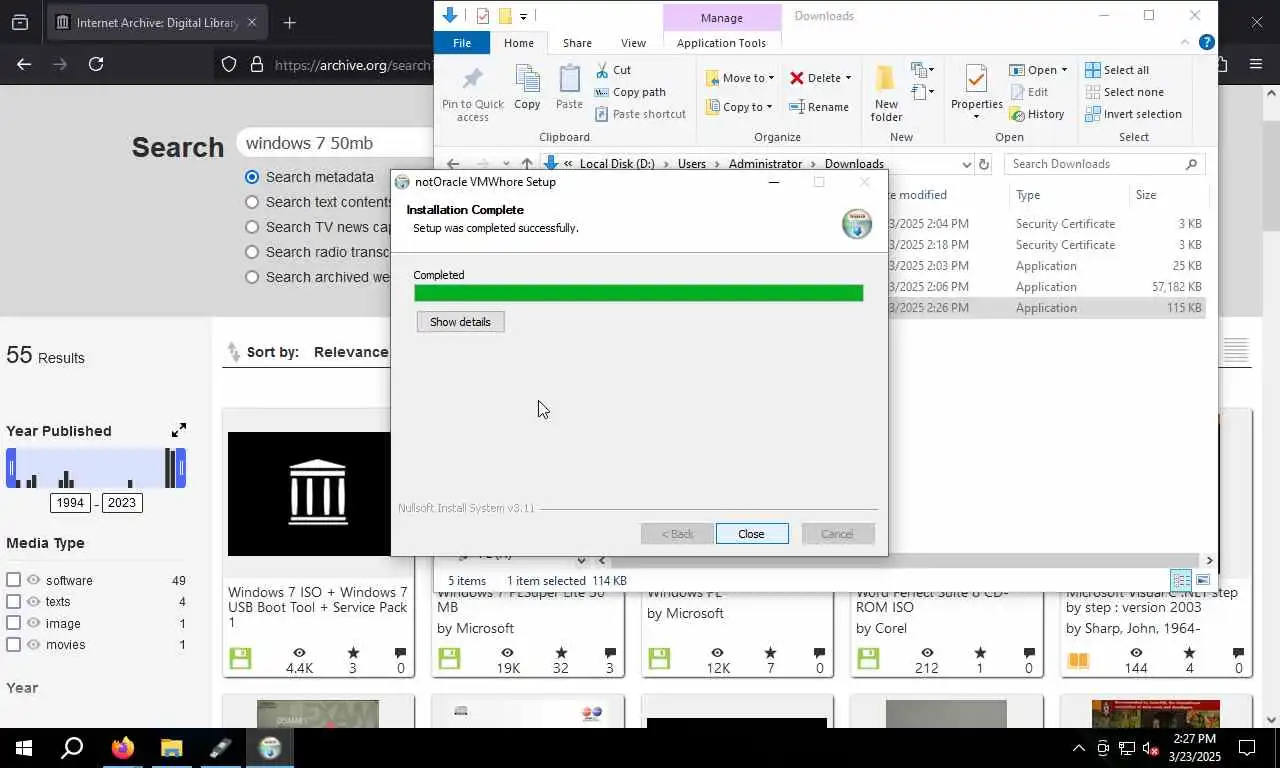Click Explorer navigate back arrow
Image resolution: width=1280 pixels, height=768 pixels.
(x=453, y=164)
